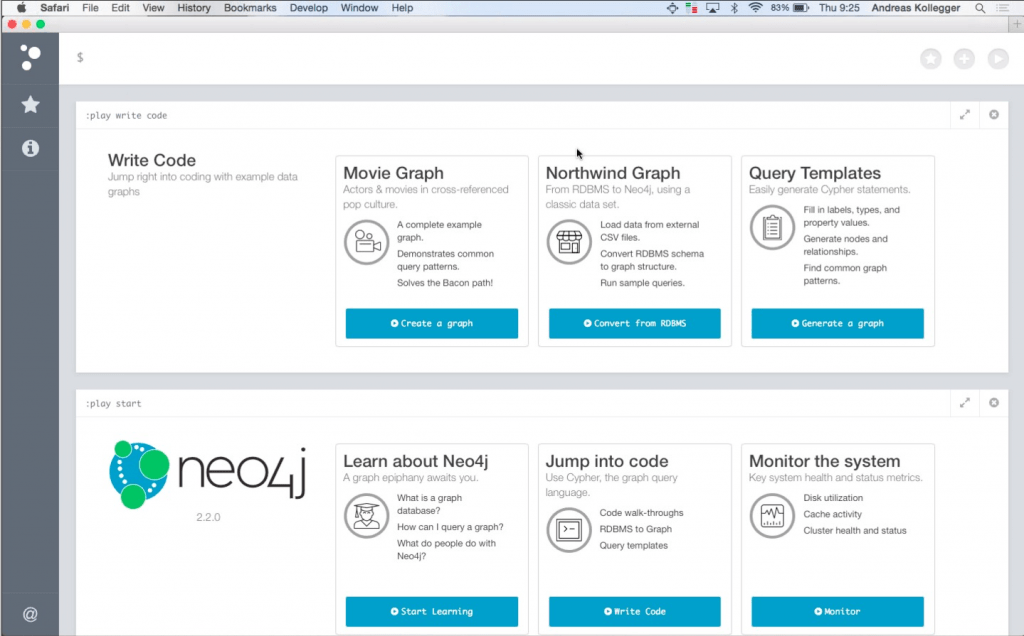Click the 'Create a graph' button
1024x636 pixels.
coord(432,323)
